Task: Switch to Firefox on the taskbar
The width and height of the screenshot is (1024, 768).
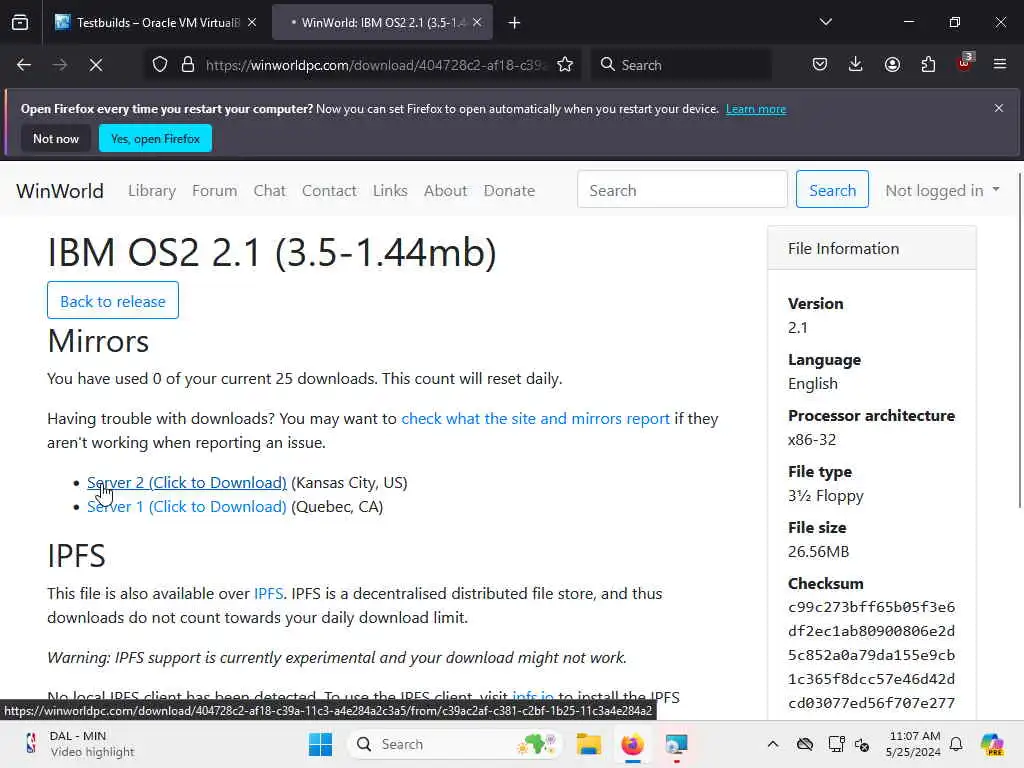Action: point(632,744)
